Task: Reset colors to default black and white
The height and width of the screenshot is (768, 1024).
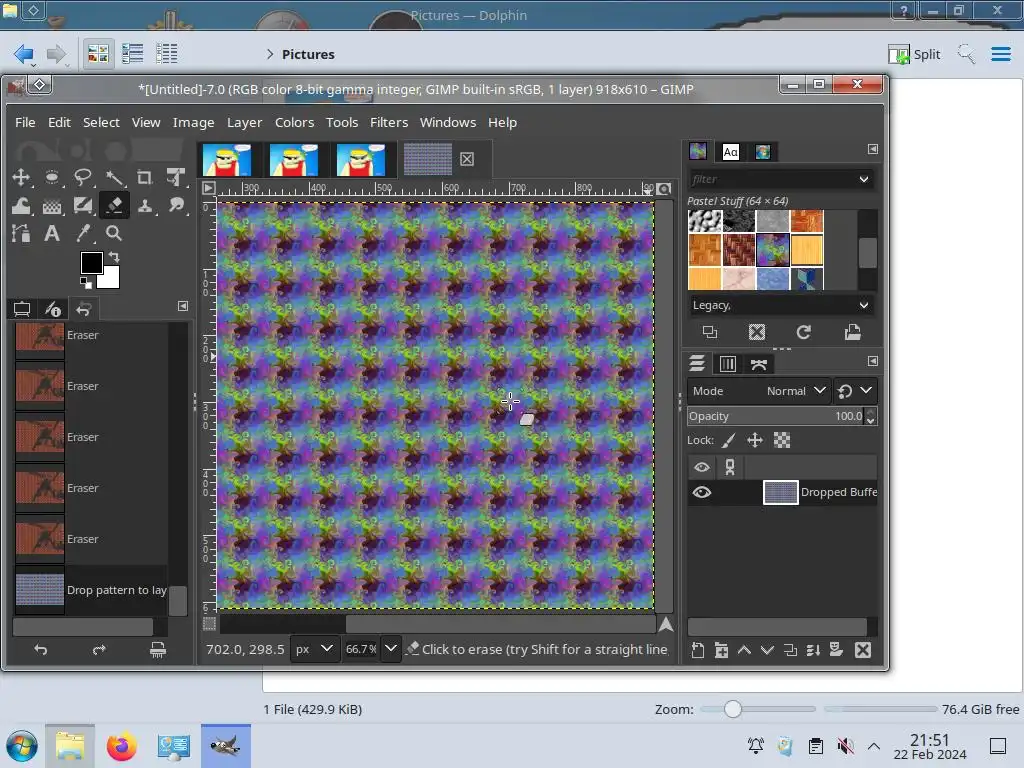Action: coord(86,283)
